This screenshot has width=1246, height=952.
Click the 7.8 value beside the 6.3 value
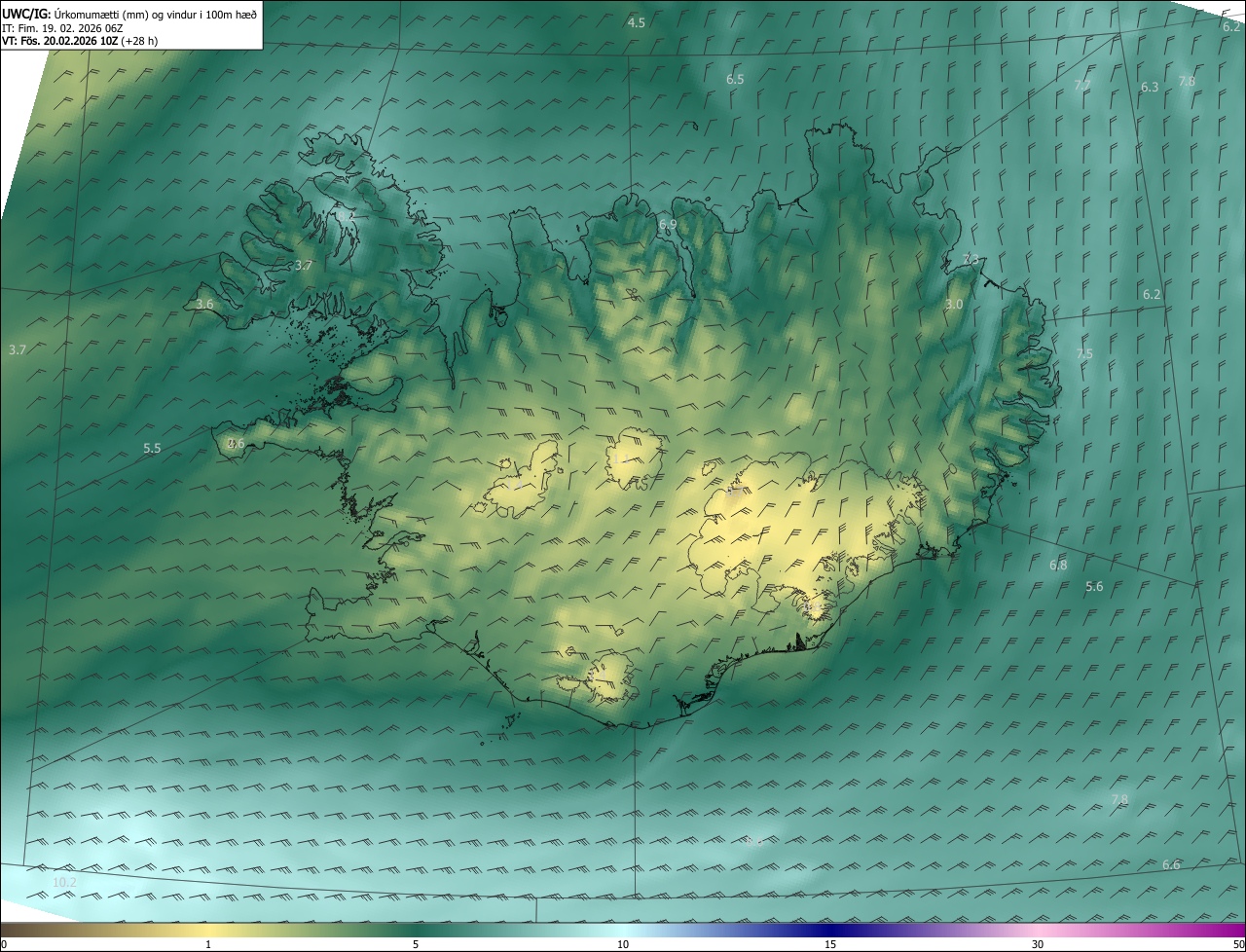pos(1187,82)
